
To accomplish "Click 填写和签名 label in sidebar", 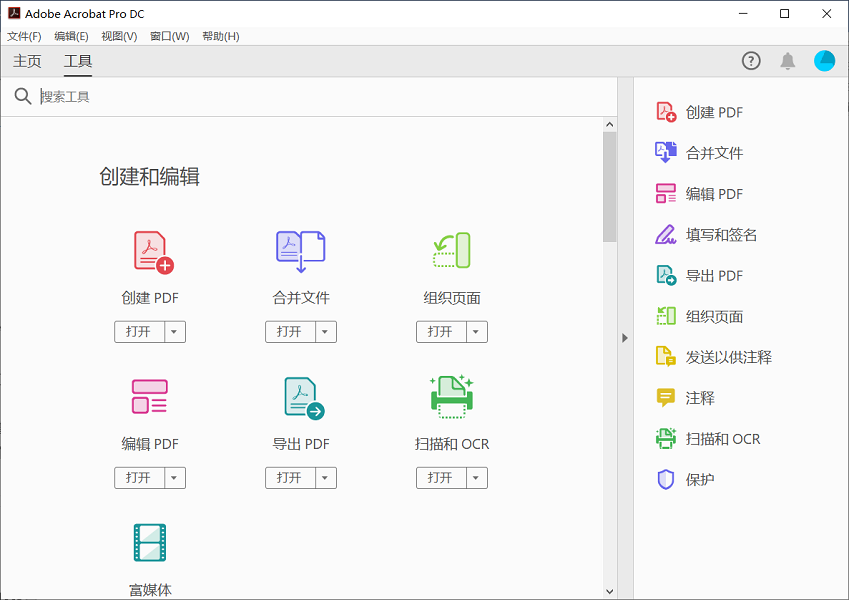I will click(x=721, y=234).
